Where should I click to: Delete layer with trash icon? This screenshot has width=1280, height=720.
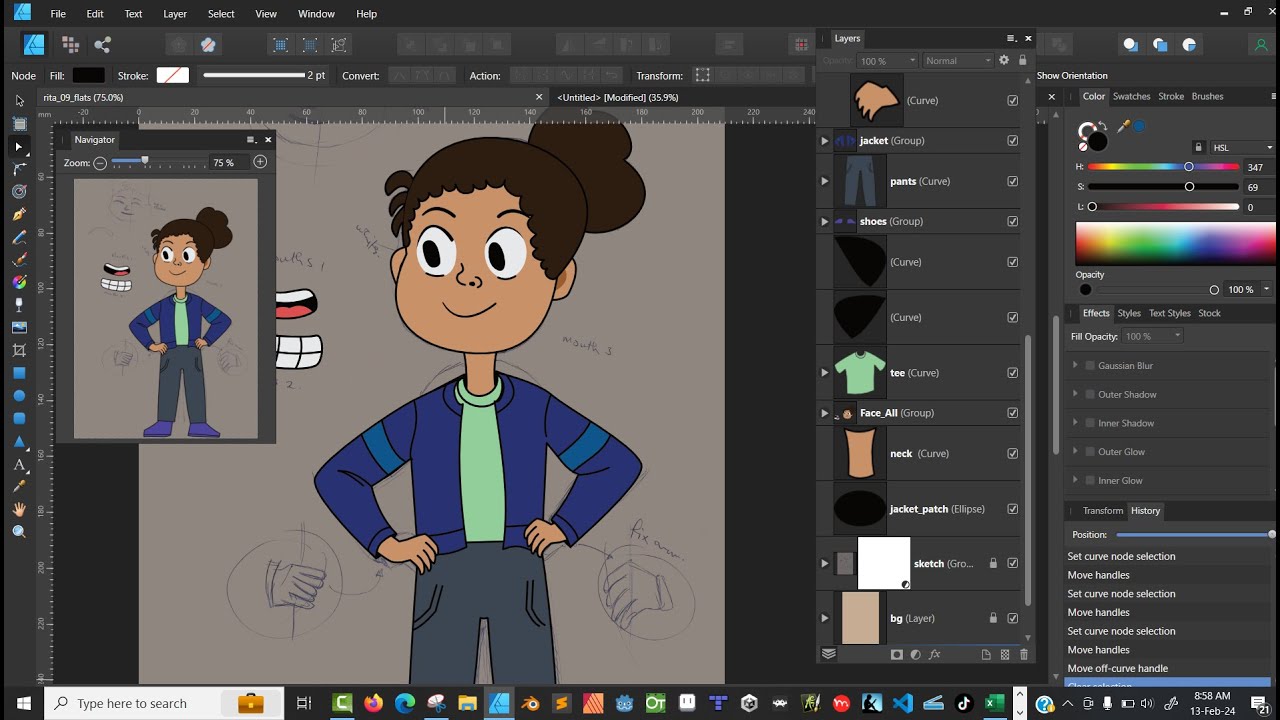click(1023, 655)
